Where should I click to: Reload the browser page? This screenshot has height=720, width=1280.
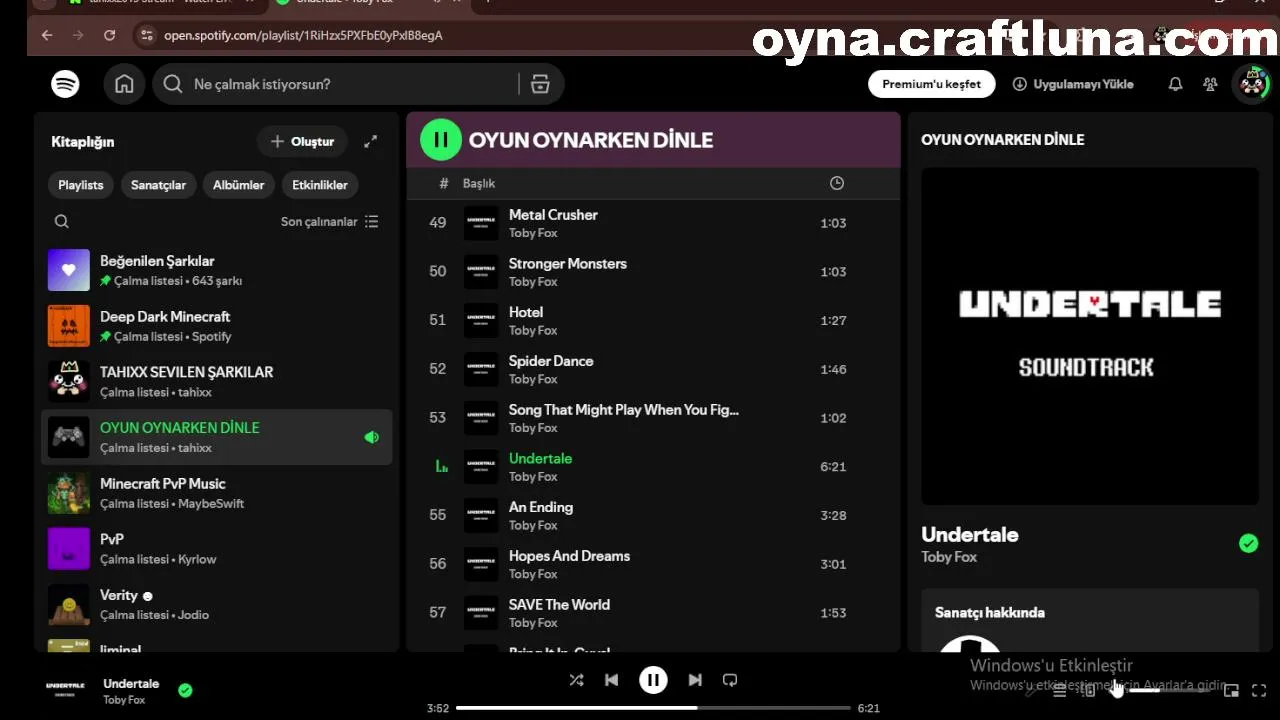pos(109,35)
